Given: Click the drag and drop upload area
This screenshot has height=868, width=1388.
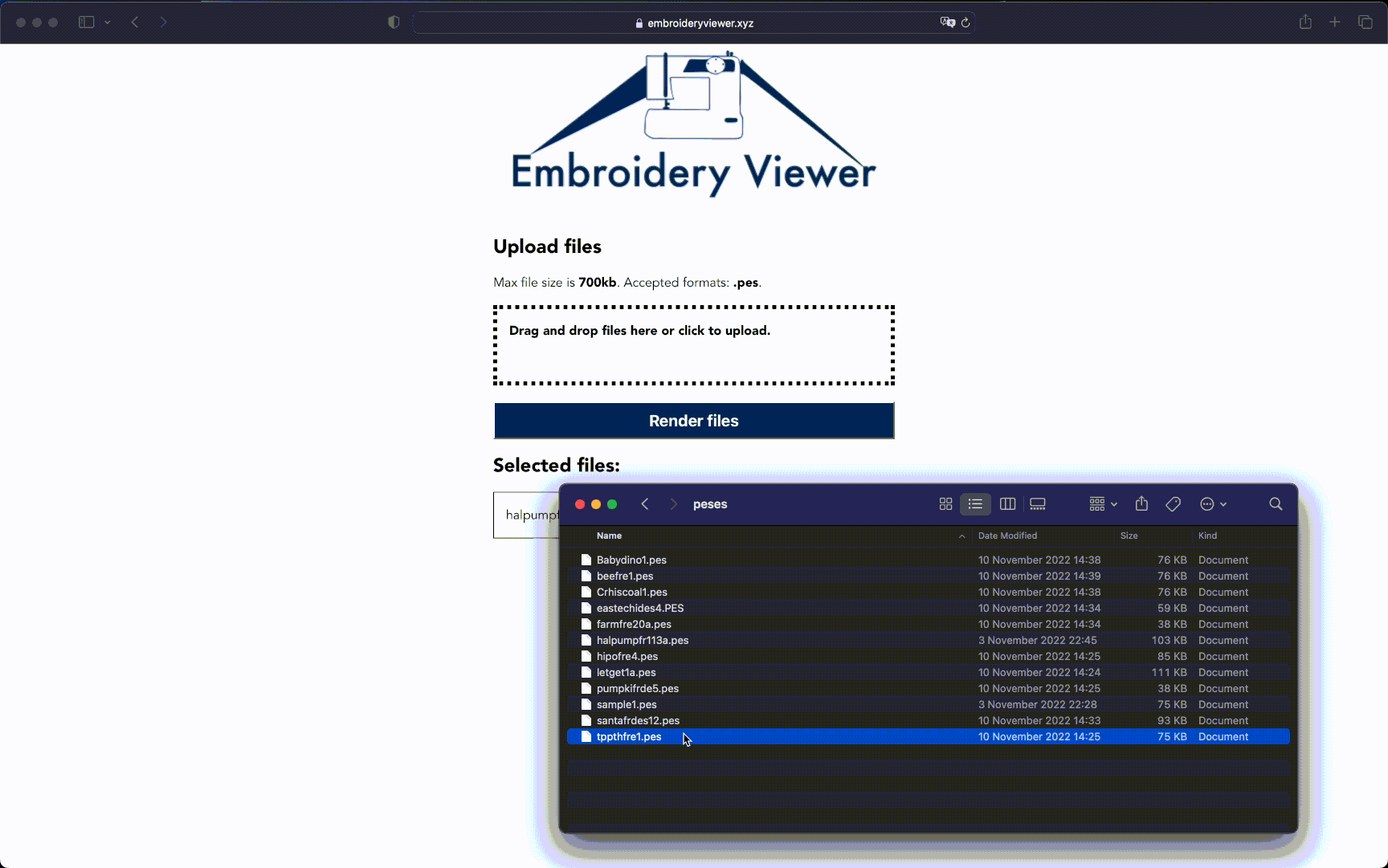Looking at the screenshot, I should pyautogui.click(x=694, y=345).
